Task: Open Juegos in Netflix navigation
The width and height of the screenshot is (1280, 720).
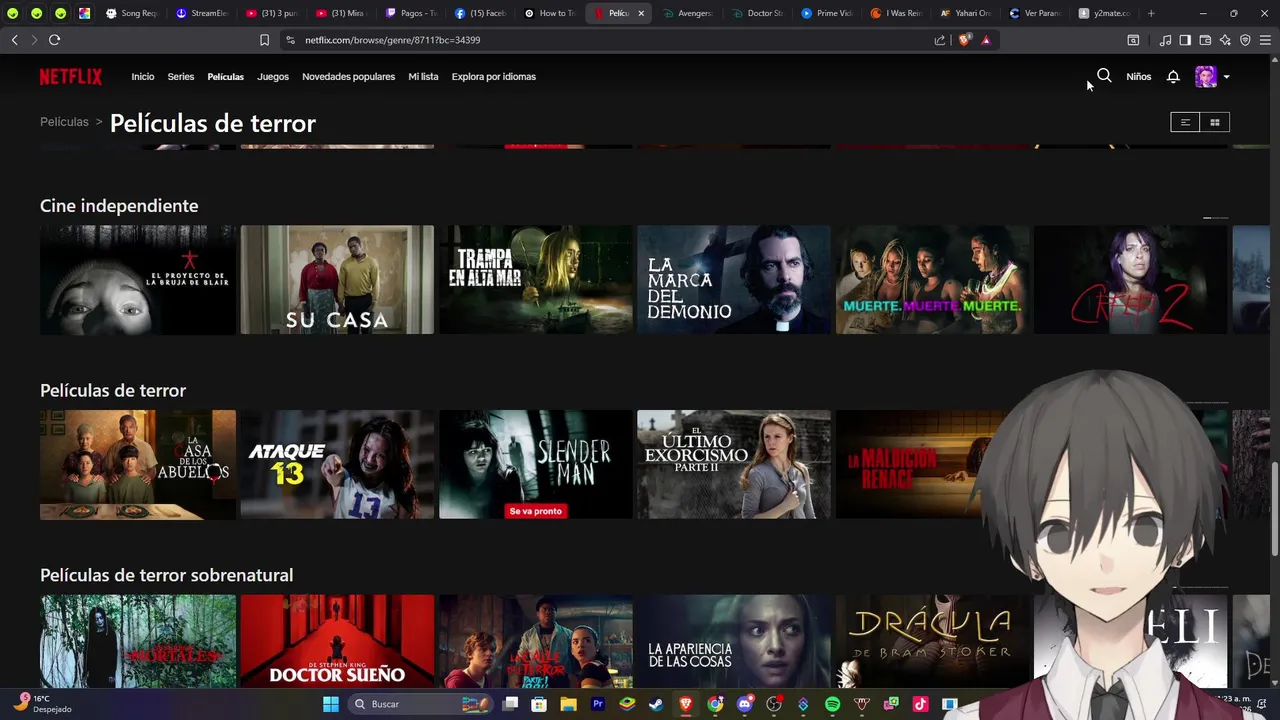Action: [x=273, y=77]
